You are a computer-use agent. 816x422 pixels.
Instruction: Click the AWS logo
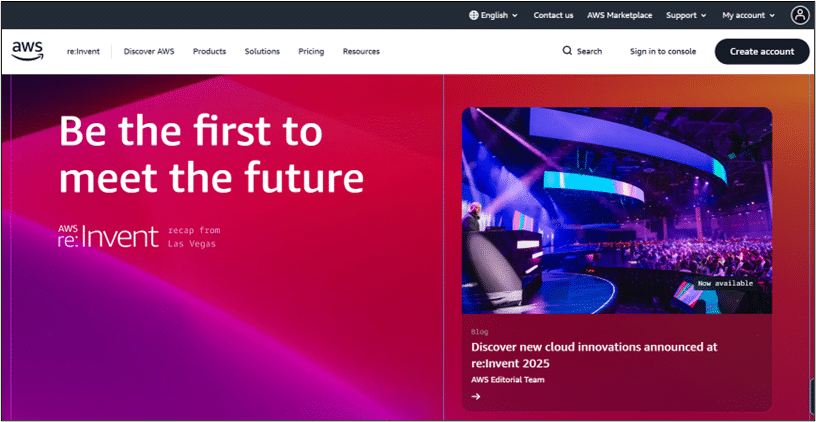(27, 51)
